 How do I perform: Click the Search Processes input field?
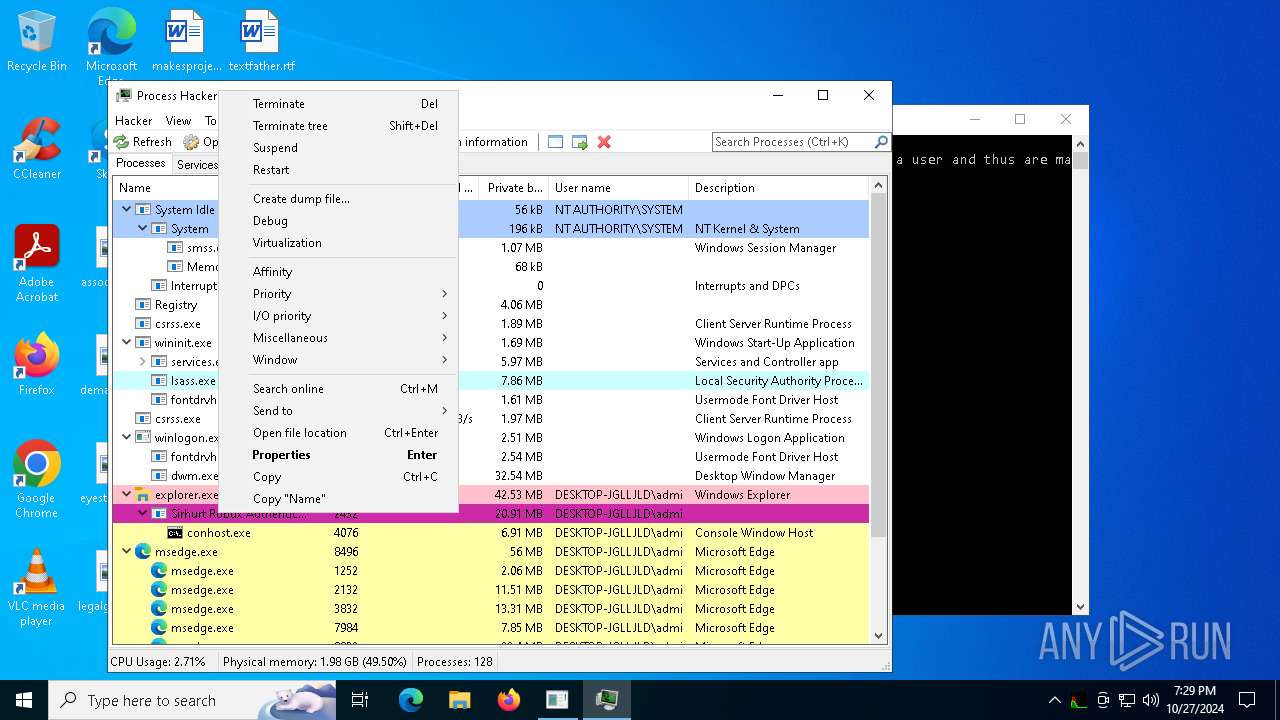[x=792, y=142]
